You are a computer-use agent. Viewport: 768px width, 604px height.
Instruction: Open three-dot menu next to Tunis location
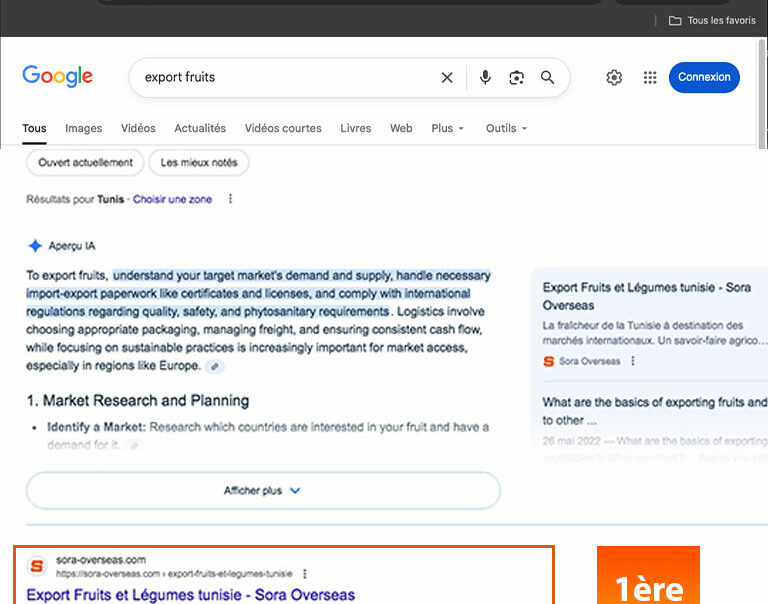click(230, 199)
